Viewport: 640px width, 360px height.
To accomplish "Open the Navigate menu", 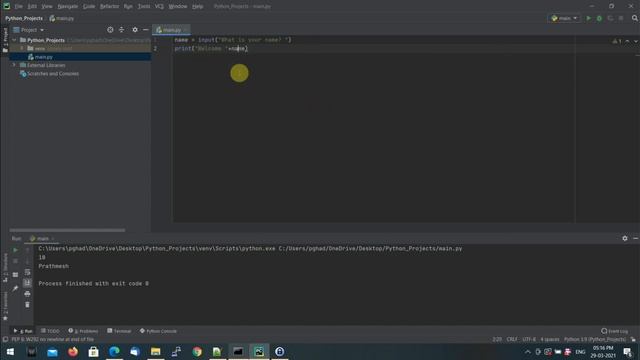I will tap(67, 7).
